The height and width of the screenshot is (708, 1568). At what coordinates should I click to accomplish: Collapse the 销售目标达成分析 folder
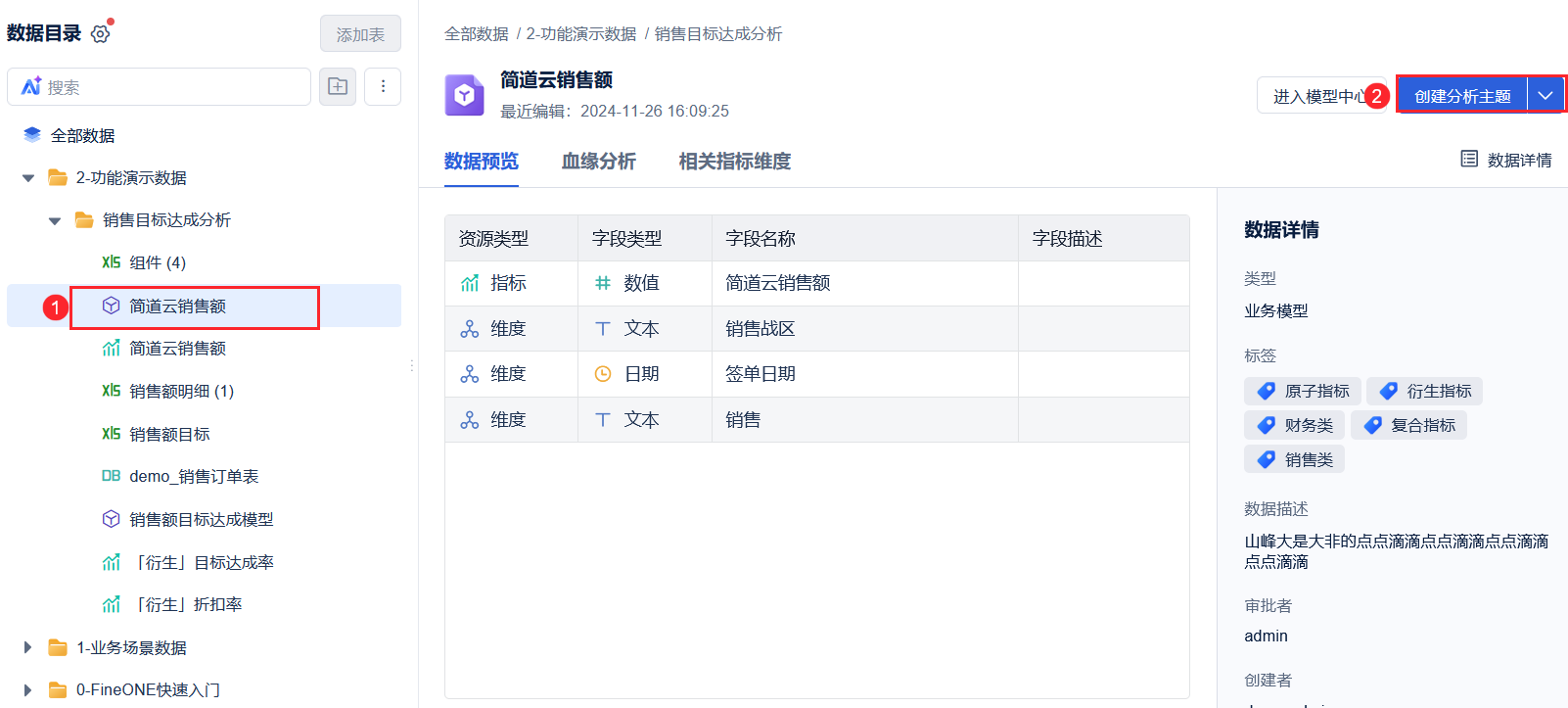click(55, 220)
